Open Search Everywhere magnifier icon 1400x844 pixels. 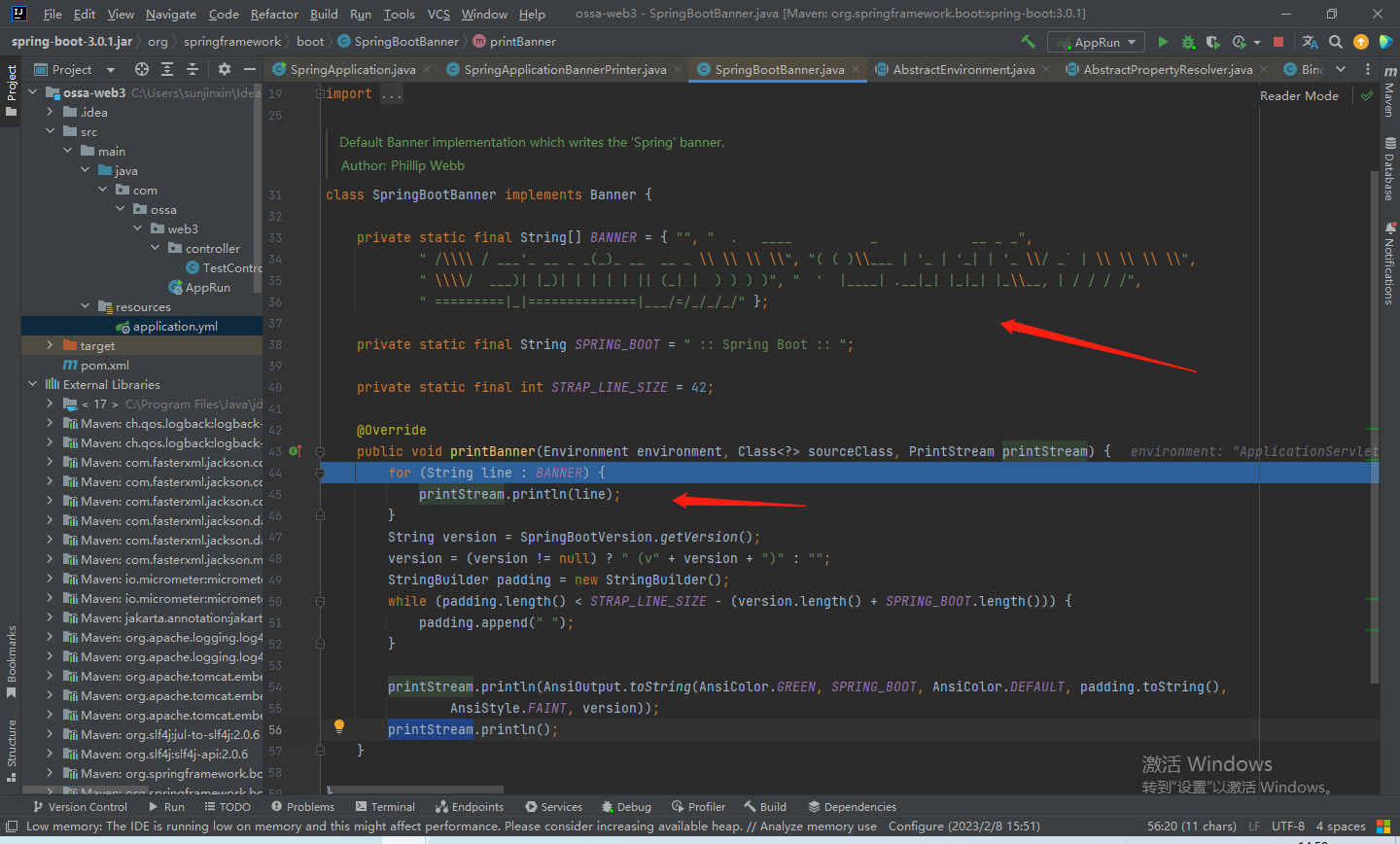click(x=1336, y=42)
